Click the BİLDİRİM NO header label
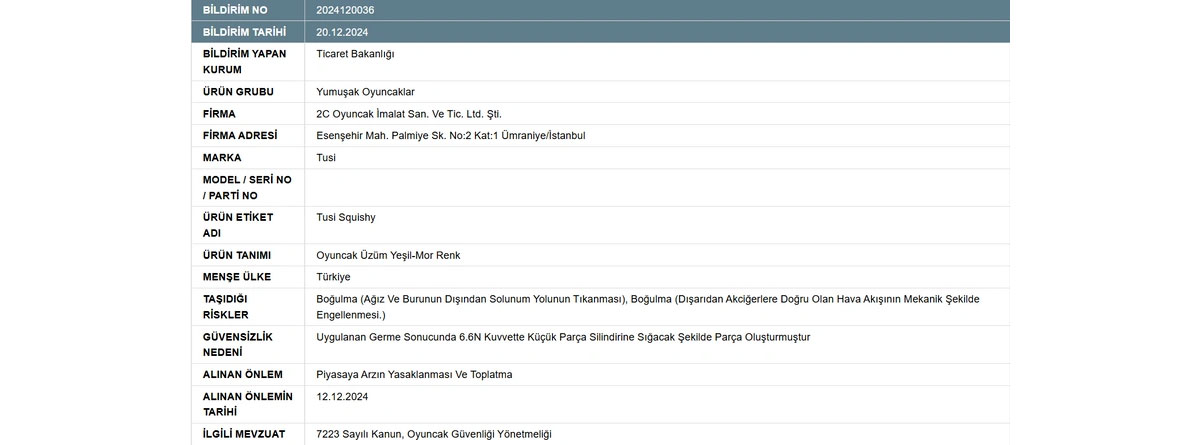The height and width of the screenshot is (445, 1200). click(235, 10)
